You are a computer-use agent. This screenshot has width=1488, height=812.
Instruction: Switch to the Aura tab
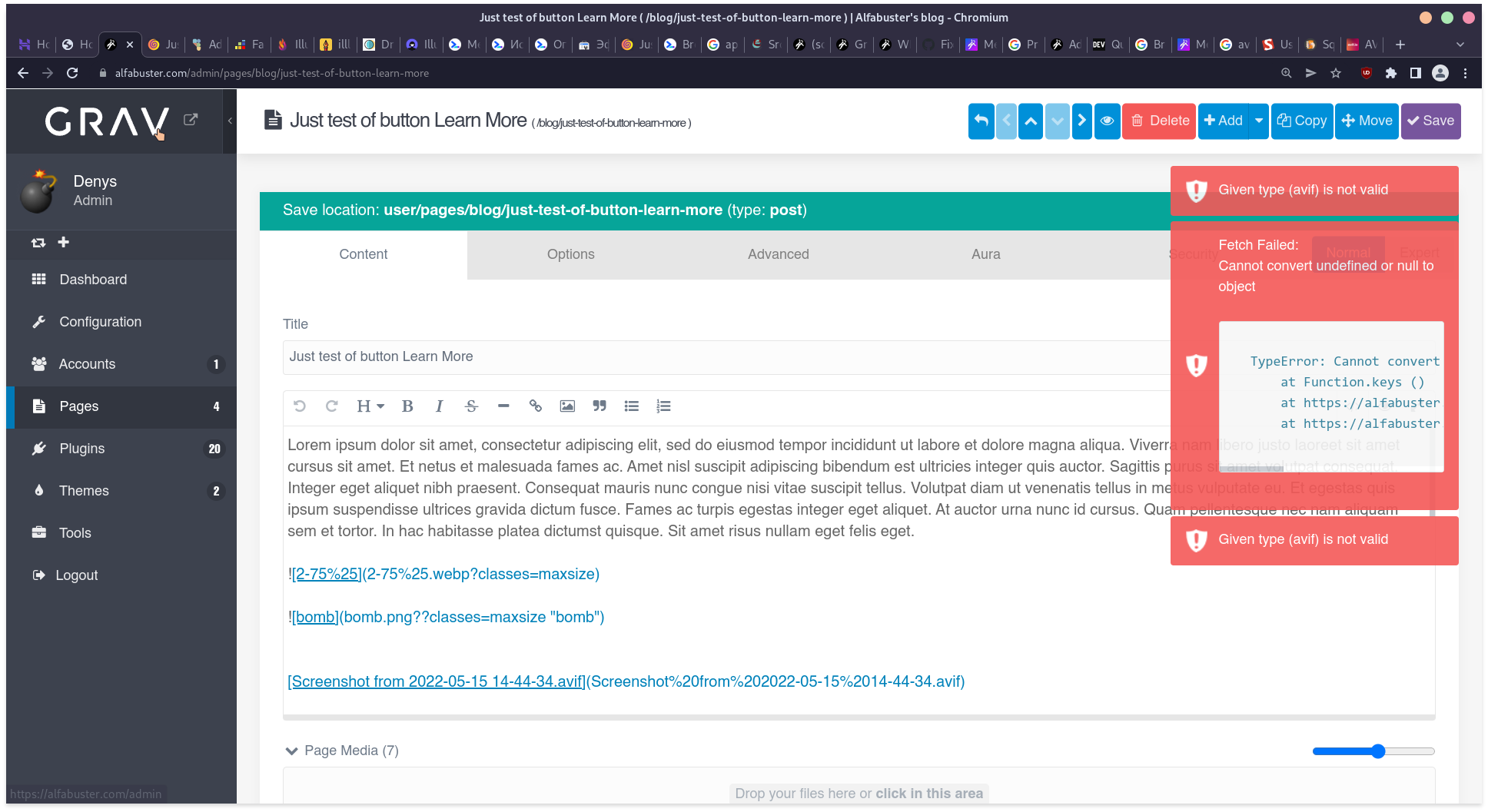pyautogui.click(x=986, y=254)
